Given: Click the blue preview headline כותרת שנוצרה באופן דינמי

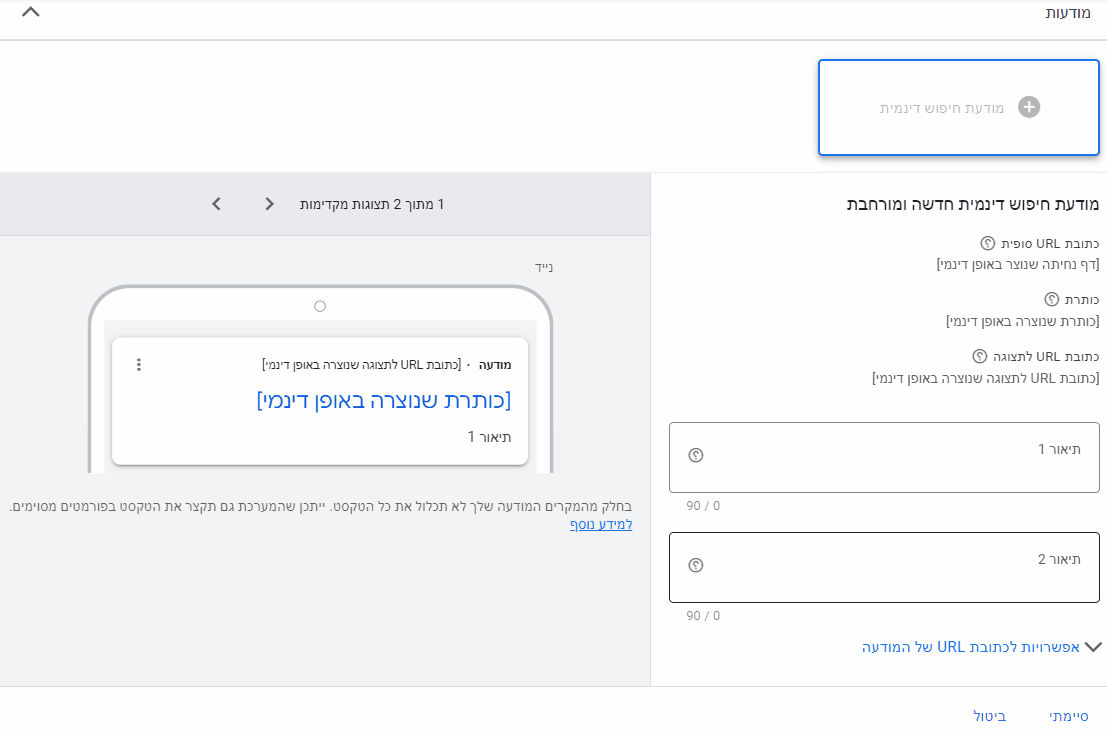Looking at the screenshot, I should [384, 400].
